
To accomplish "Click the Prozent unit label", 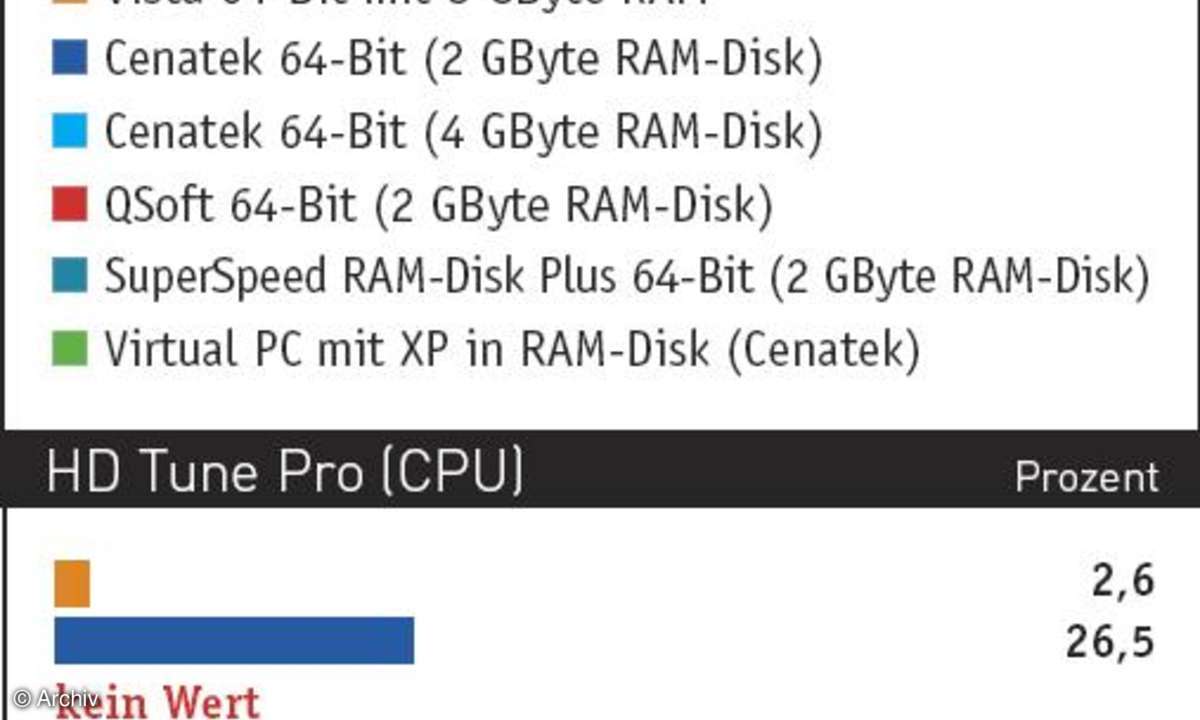I will 1087,477.
